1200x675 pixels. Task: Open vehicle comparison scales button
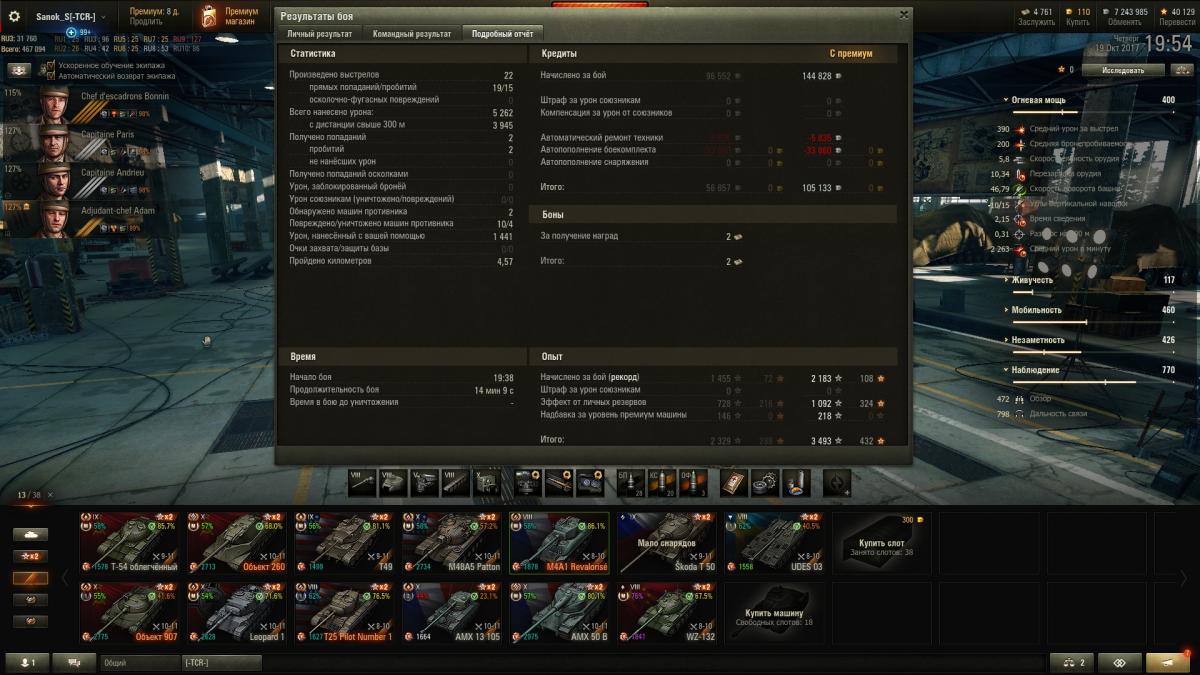pos(1071,662)
